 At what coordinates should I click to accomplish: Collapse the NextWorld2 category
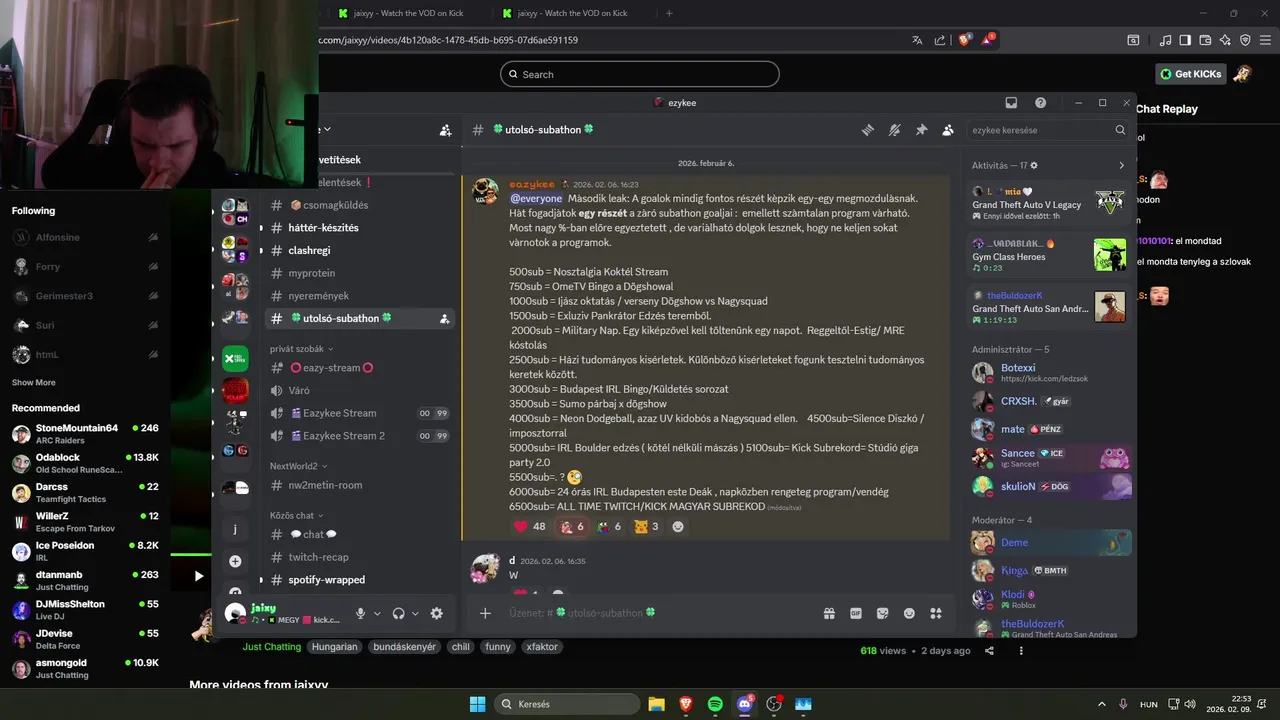[x=298, y=466]
